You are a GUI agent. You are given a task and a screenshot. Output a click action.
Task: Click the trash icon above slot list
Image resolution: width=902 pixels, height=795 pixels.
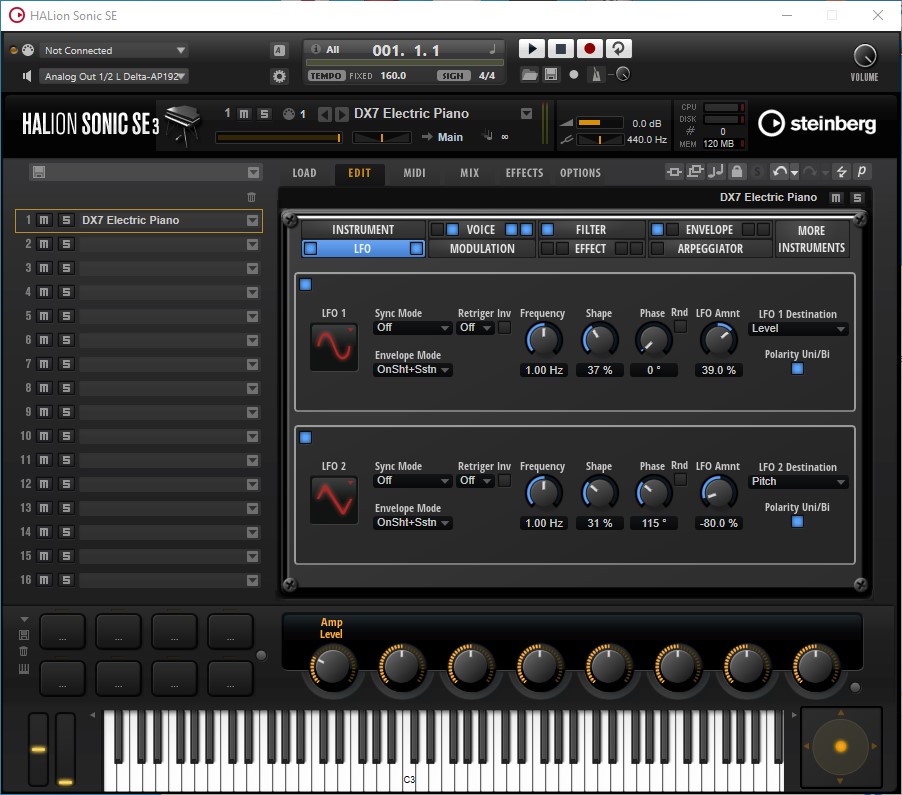[251, 197]
